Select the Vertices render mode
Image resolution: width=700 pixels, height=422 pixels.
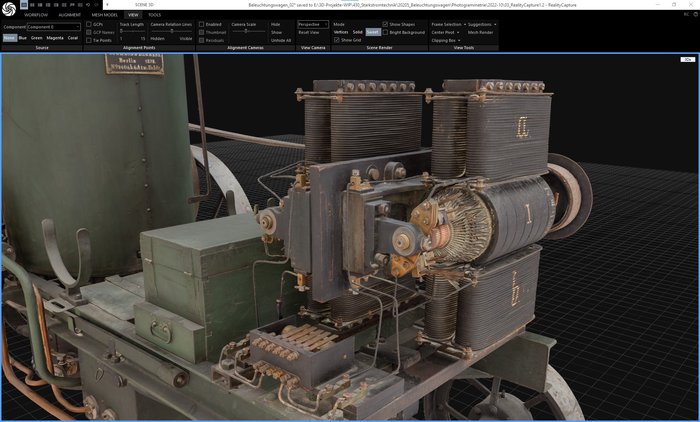pos(341,32)
